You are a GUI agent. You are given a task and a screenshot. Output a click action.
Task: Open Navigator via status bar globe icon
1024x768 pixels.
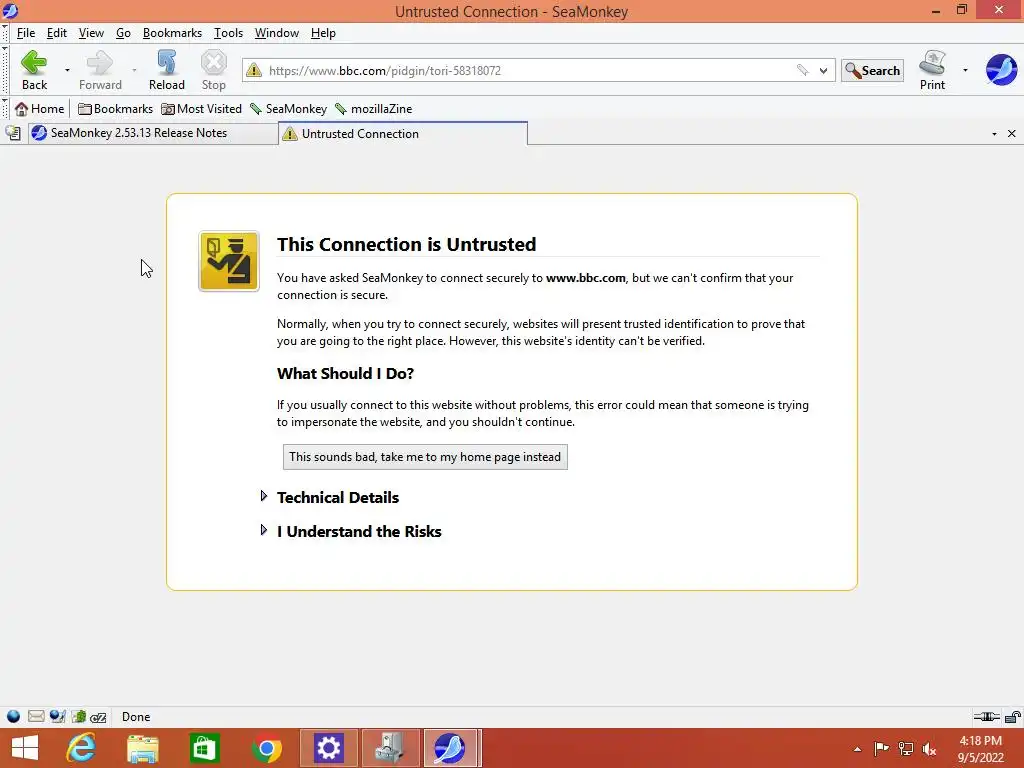click(x=13, y=716)
